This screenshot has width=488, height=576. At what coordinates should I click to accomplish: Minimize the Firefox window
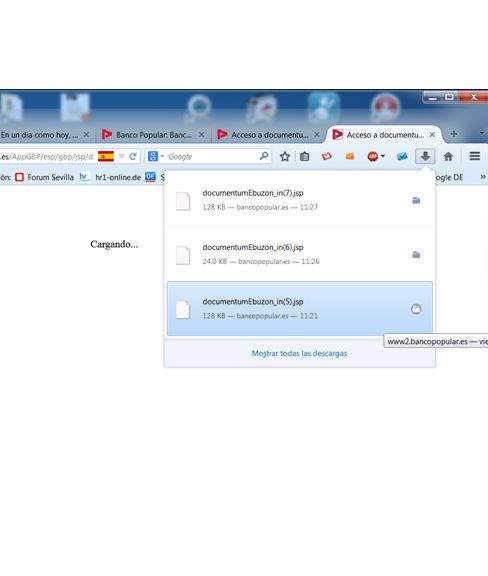click(x=432, y=97)
